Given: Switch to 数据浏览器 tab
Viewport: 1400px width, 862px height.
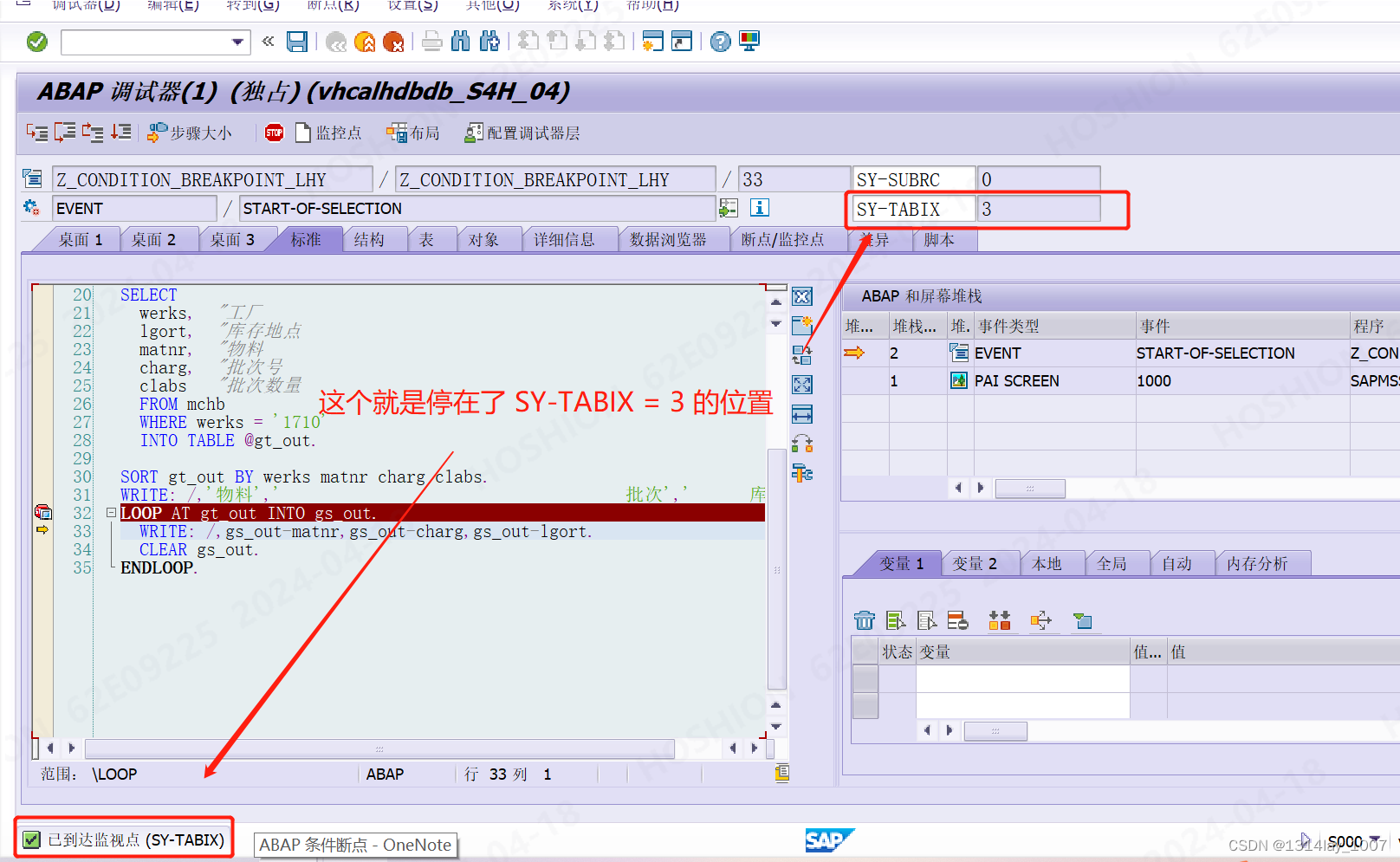Looking at the screenshot, I should [x=668, y=240].
